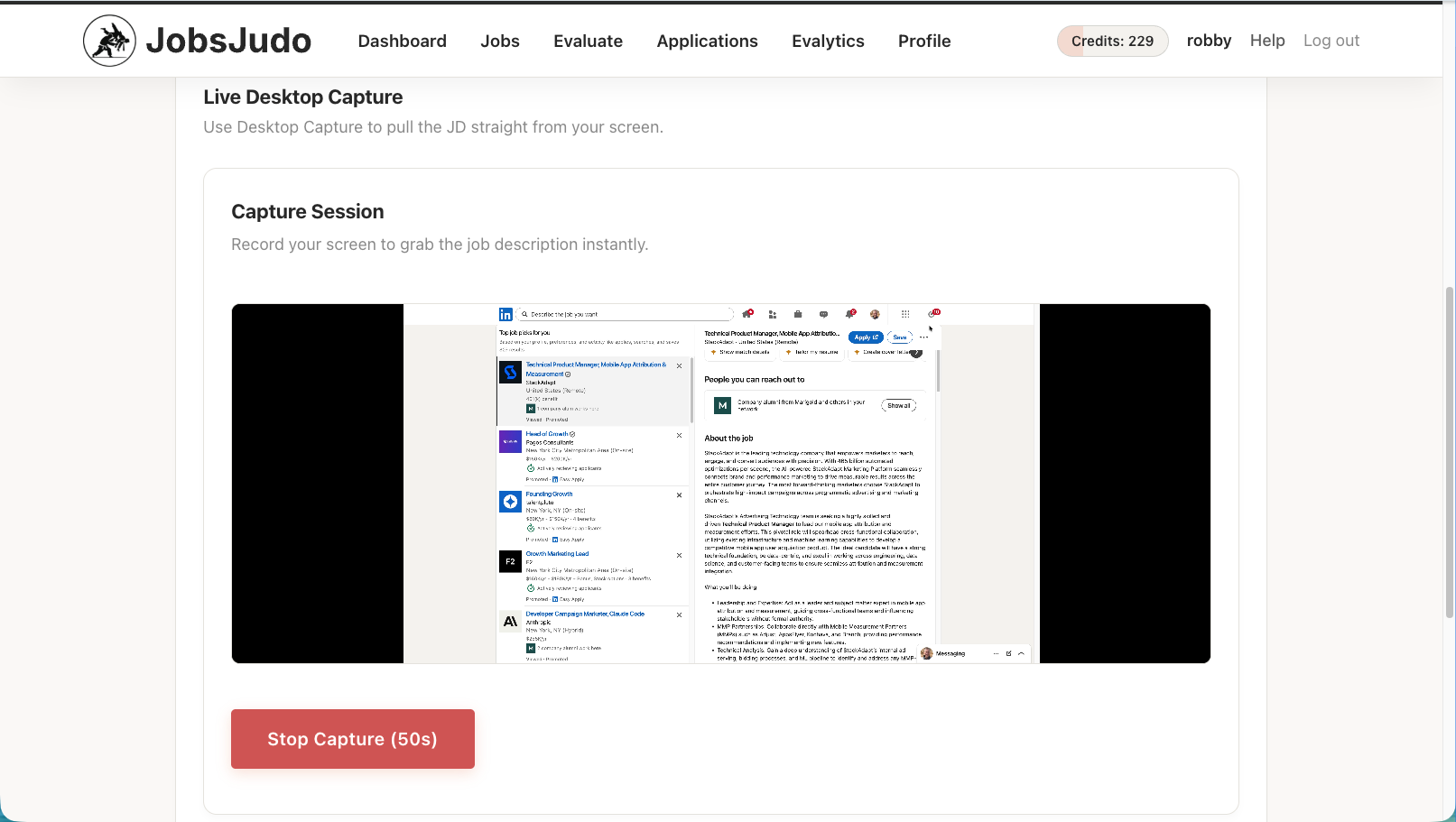Open the three-dot menu next to Save
1456x822 pixels.
924,337
